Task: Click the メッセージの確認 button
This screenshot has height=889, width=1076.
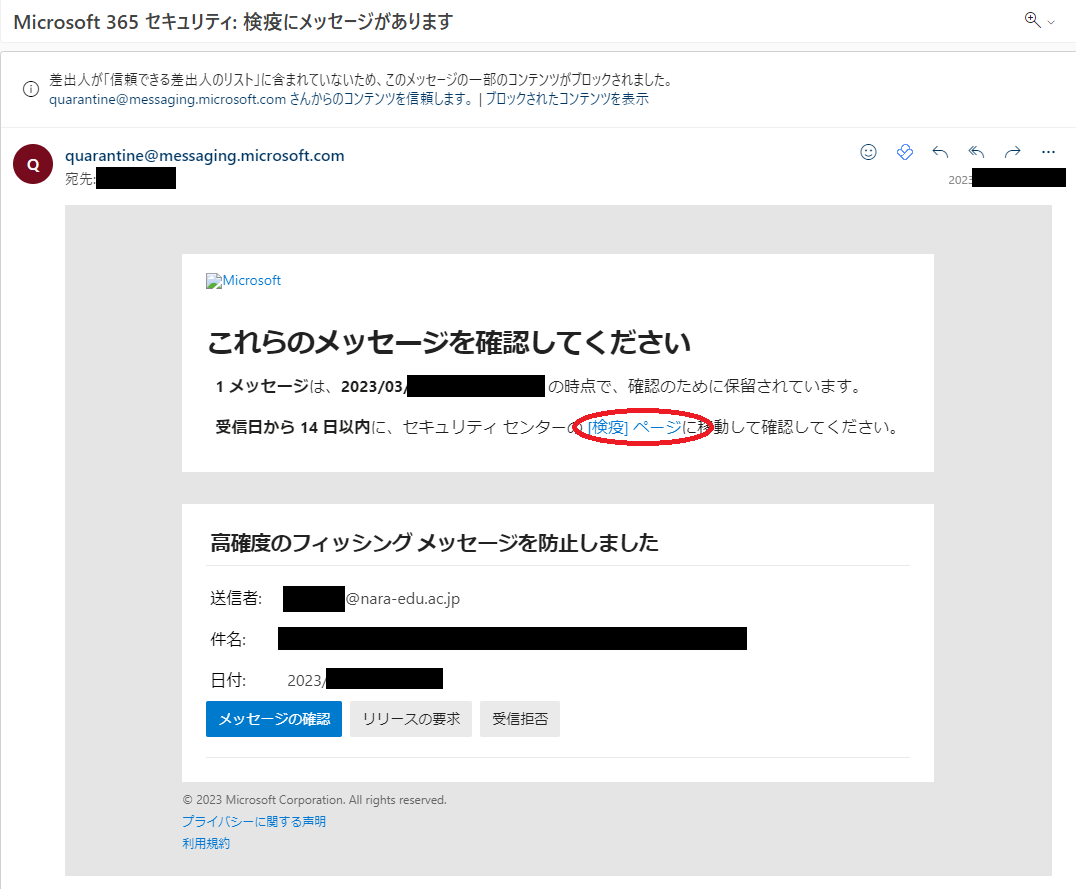Action: click(274, 719)
